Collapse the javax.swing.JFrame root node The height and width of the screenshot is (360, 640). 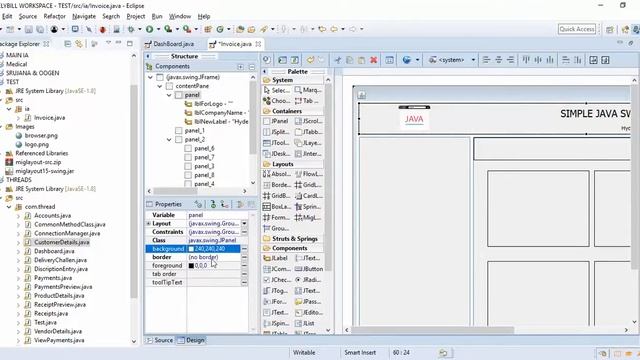click(x=150, y=77)
